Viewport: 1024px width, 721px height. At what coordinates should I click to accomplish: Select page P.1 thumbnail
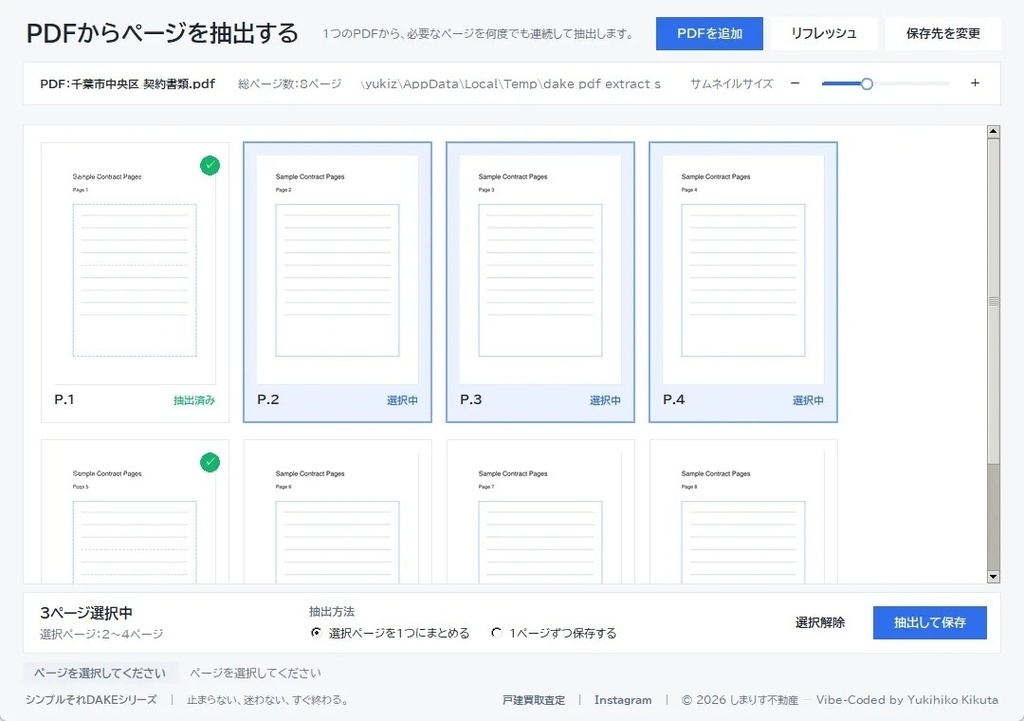click(x=135, y=282)
